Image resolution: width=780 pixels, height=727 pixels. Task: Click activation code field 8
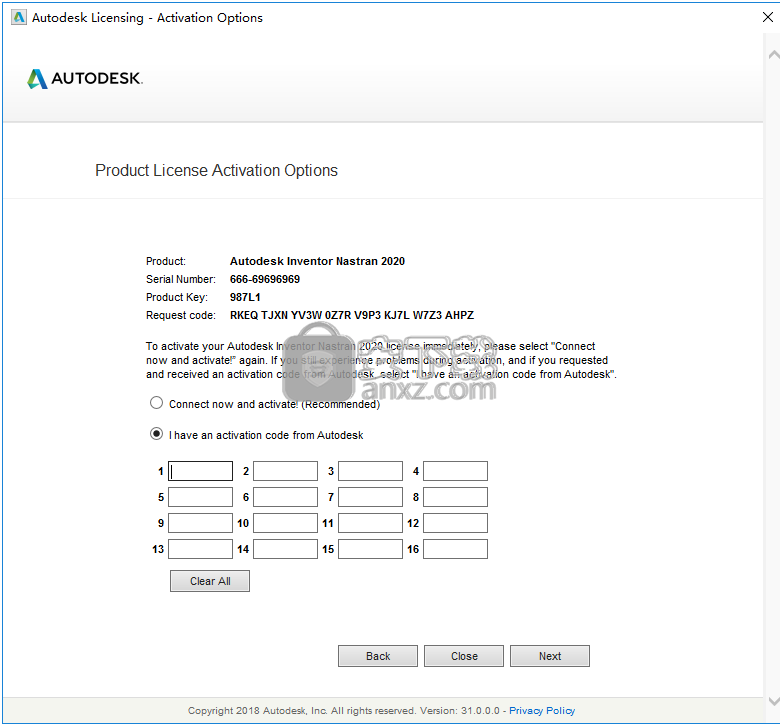click(456, 497)
